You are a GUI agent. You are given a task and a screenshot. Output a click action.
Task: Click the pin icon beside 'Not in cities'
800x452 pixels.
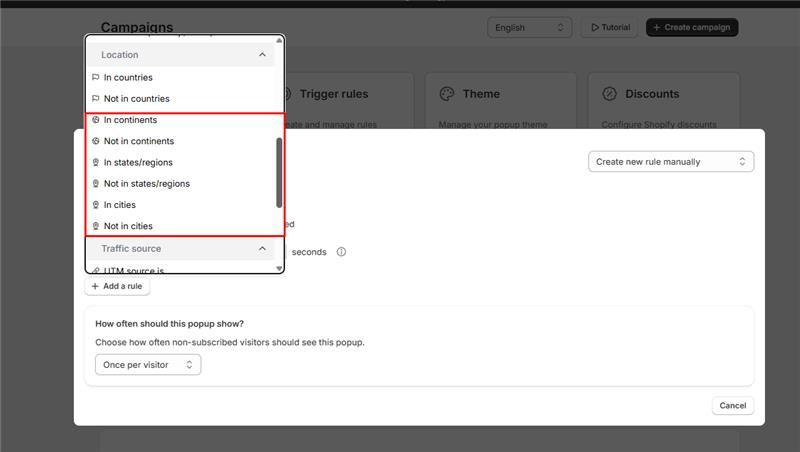(95, 226)
